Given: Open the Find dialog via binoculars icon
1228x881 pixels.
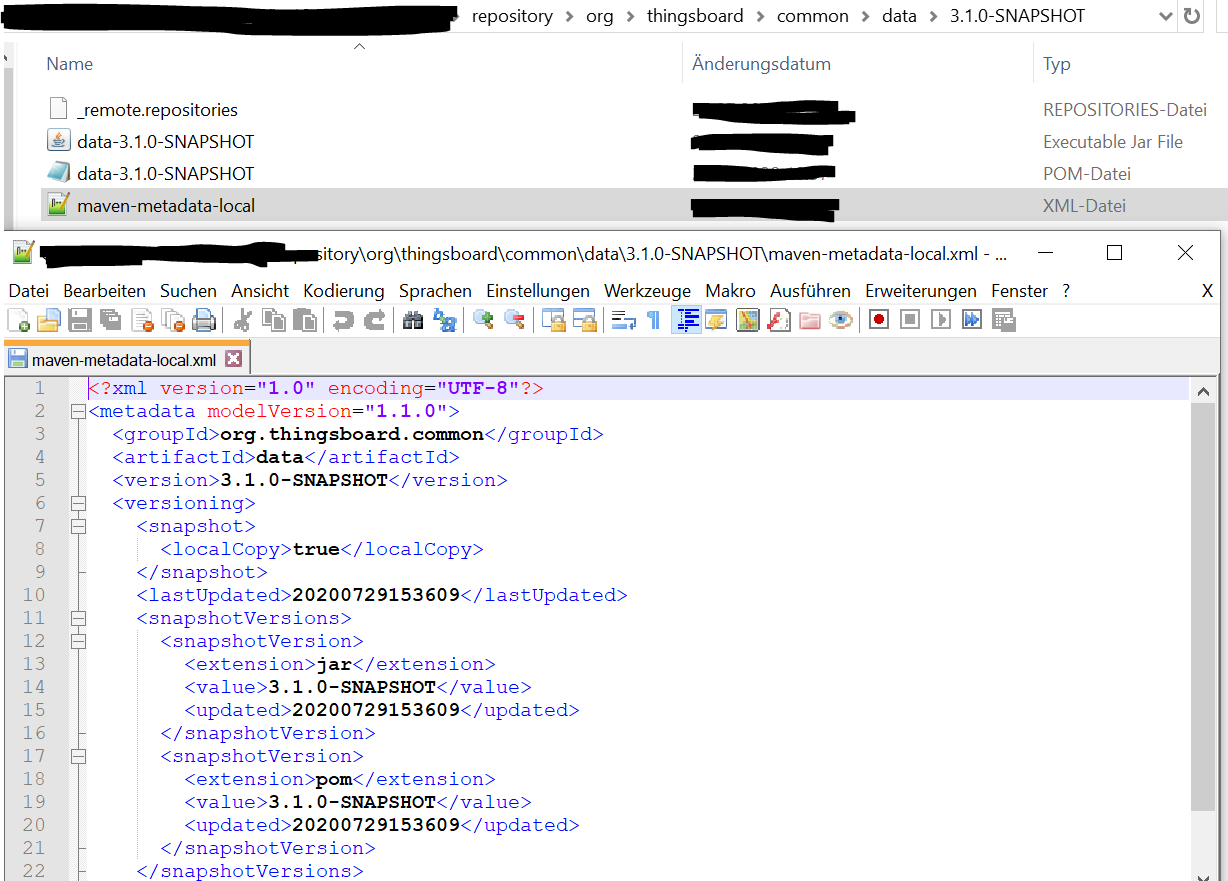Looking at the screenshot, I should click(x=413, y=320).
